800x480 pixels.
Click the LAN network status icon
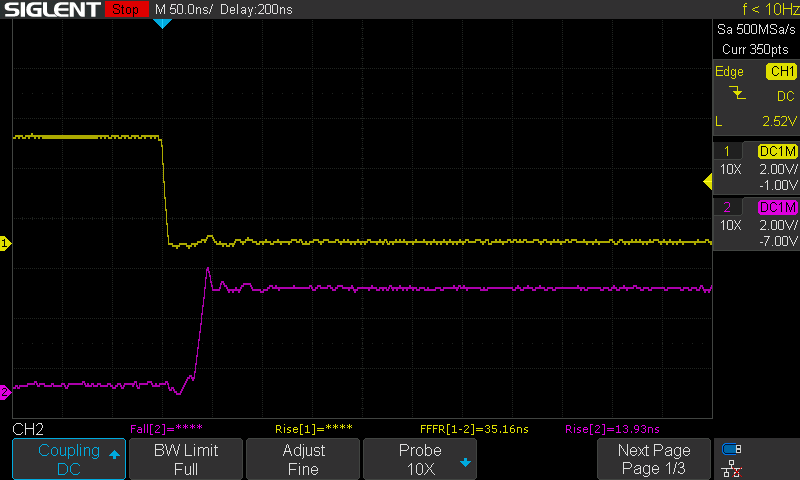pos(732,469)
